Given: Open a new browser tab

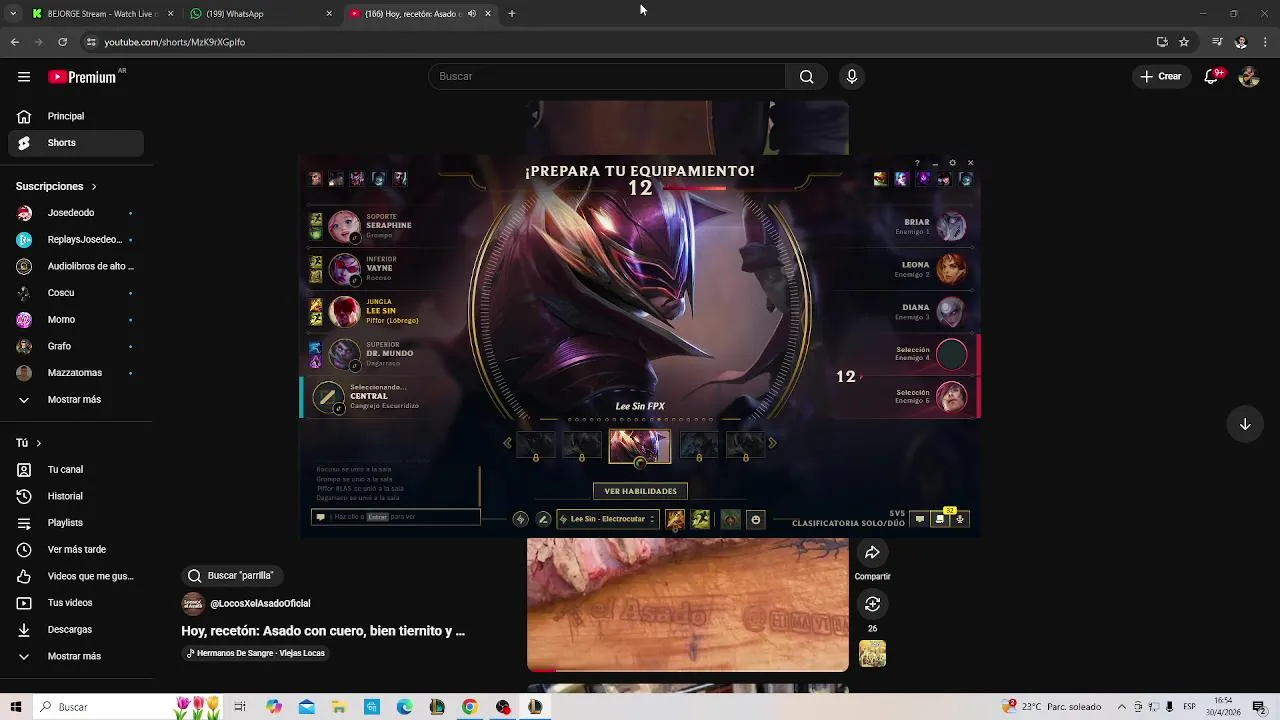Looking at the screenshot, I should tap(512, 14).
